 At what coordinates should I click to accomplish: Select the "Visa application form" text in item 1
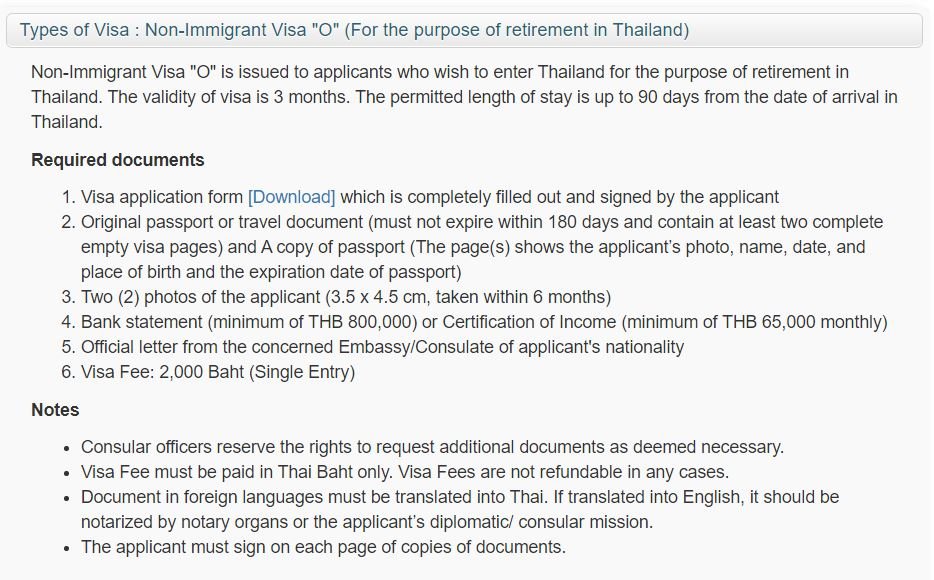[161, 197]
